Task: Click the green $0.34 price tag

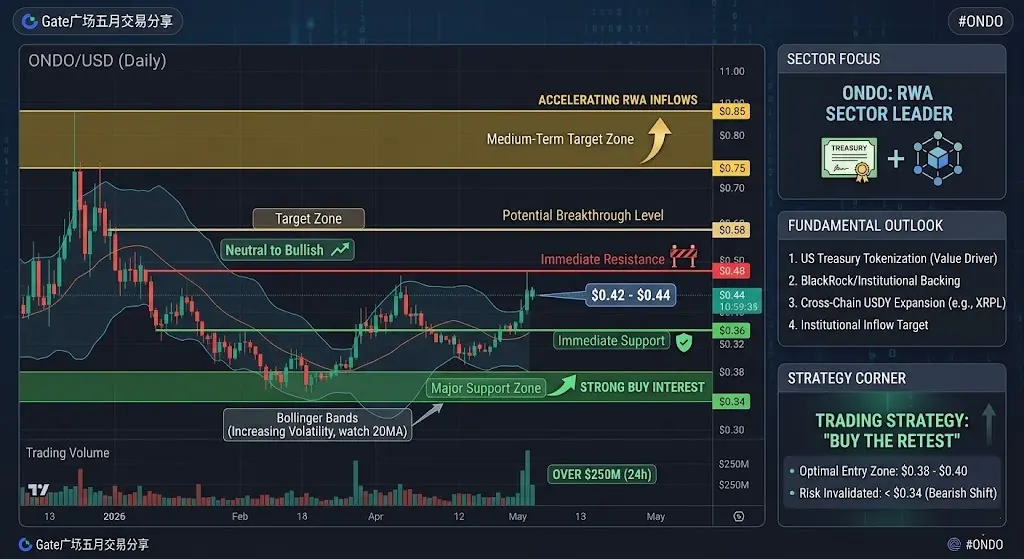Action: pos(731,402)
